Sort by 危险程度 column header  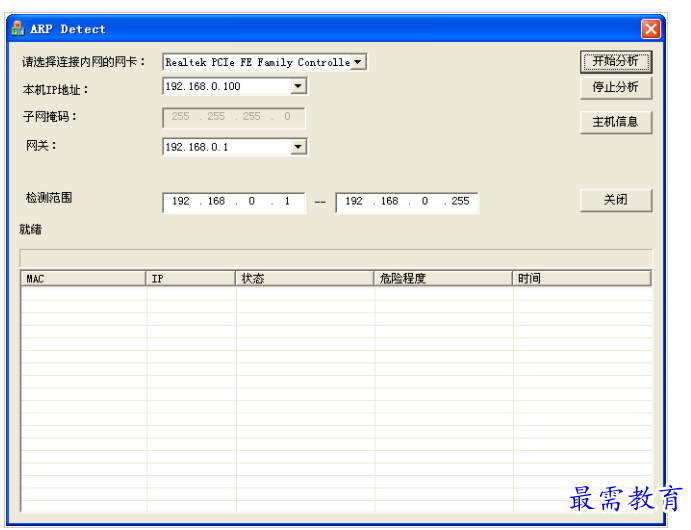pos(443,278)
